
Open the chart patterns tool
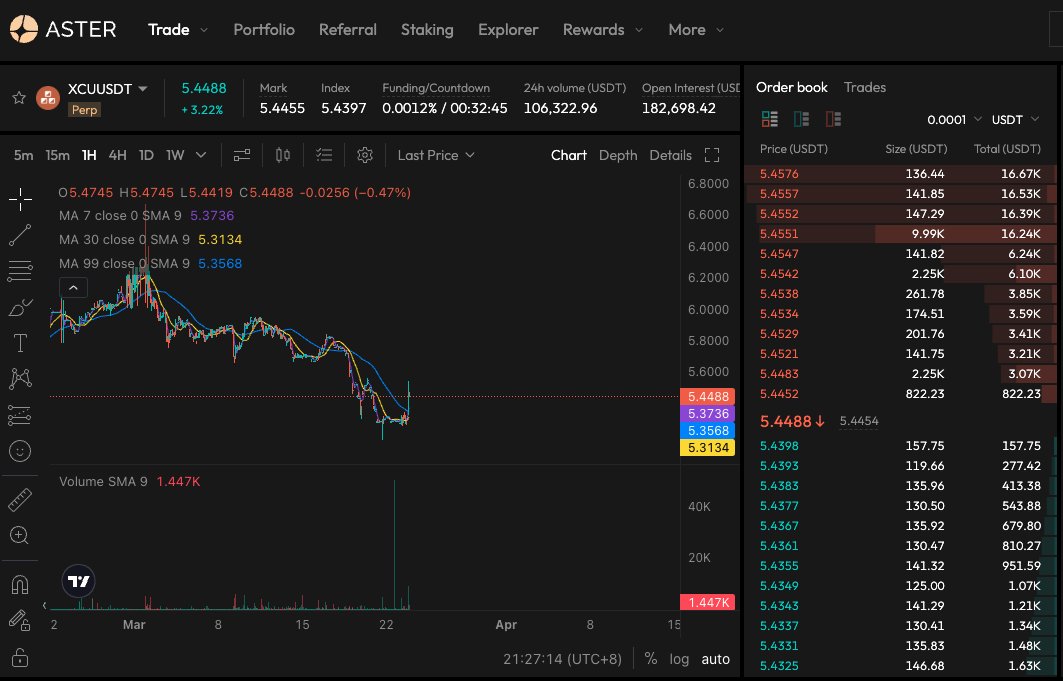coord(20,379)
